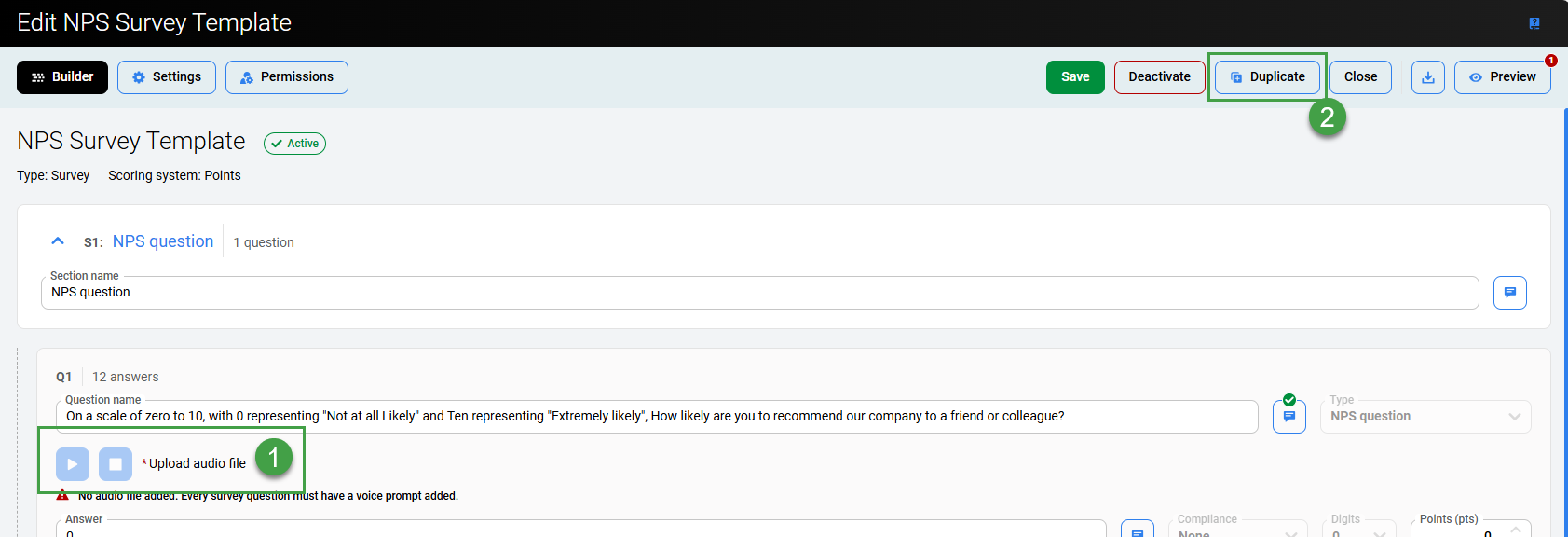Increase the Points value using stepper arrow
This screenshot has width=1568, height=537.
[1516, 529]
